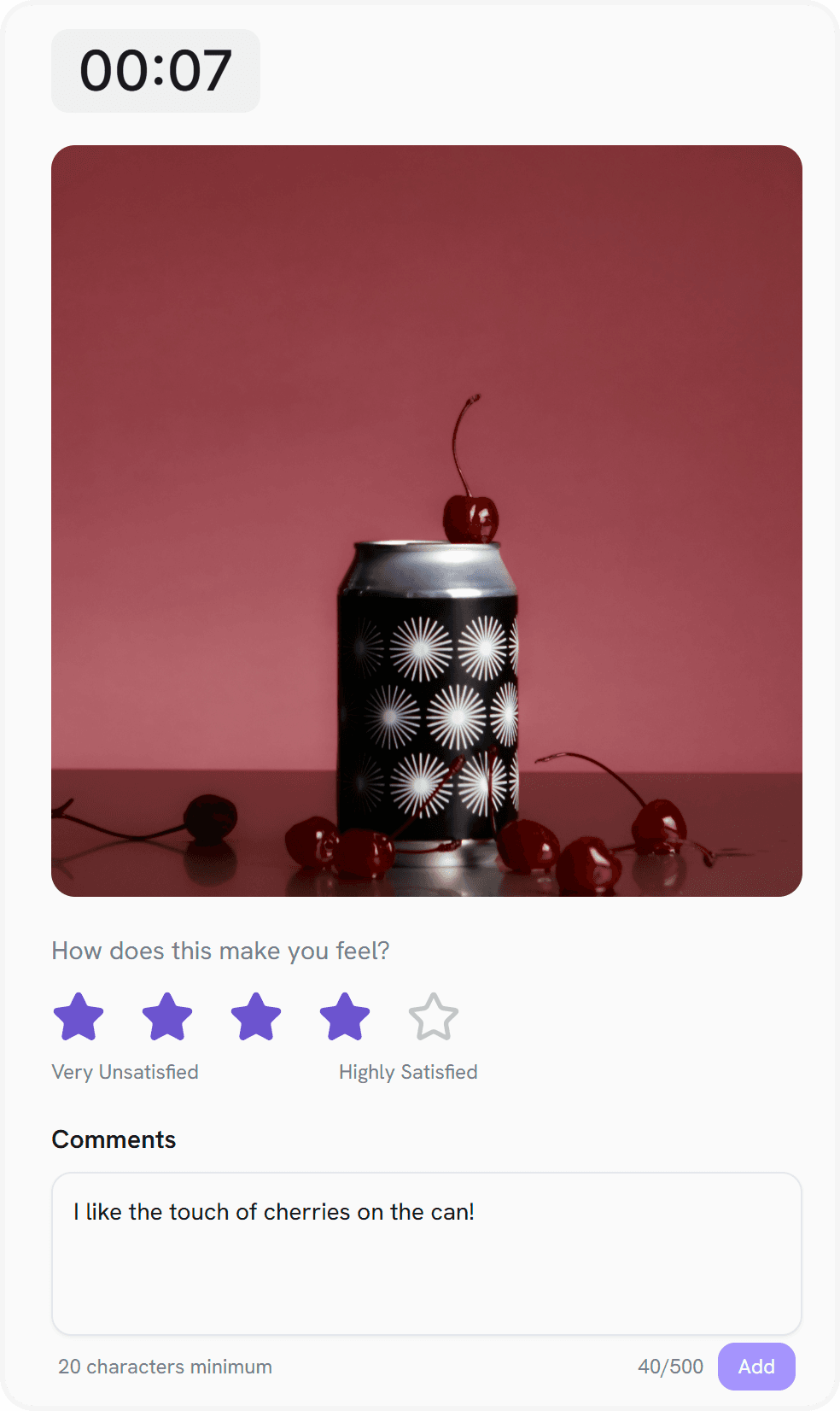Focus the Comments text area
This screenshot has width=840, height=1411.
pyautogui.click(x=427, y=1254)
